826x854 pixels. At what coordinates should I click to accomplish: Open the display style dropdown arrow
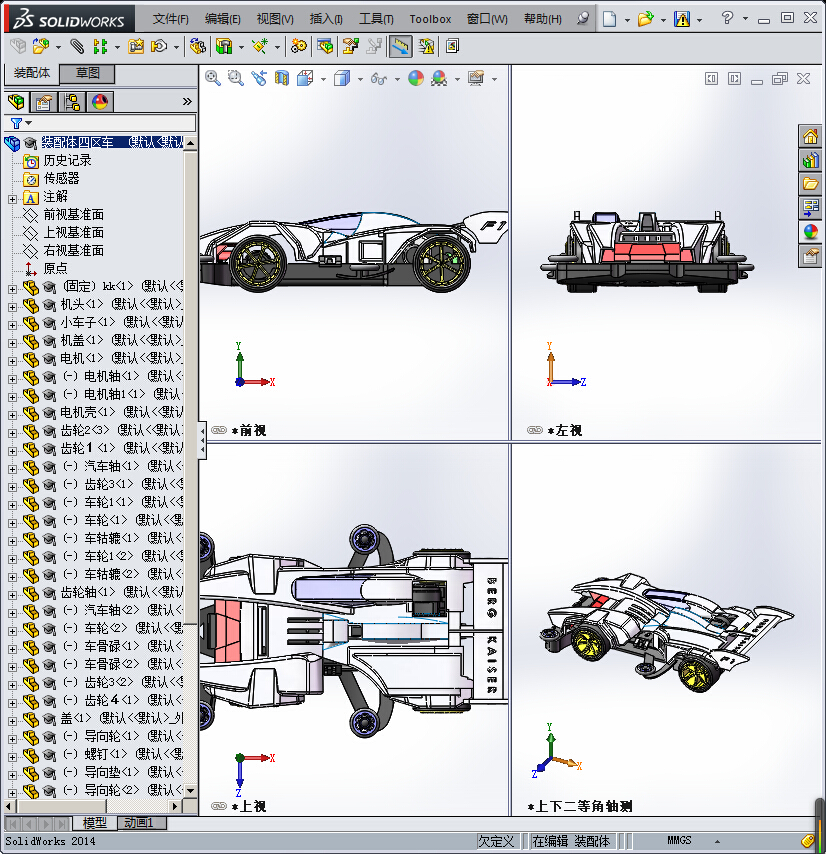[x=359, y=79]
